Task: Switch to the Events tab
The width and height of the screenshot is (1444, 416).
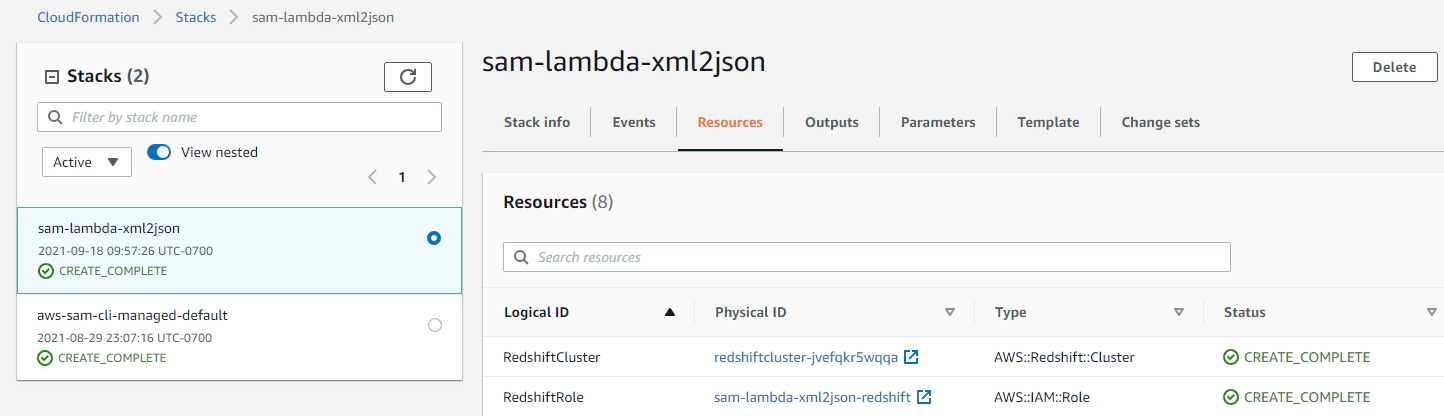Action: (634, 122)
